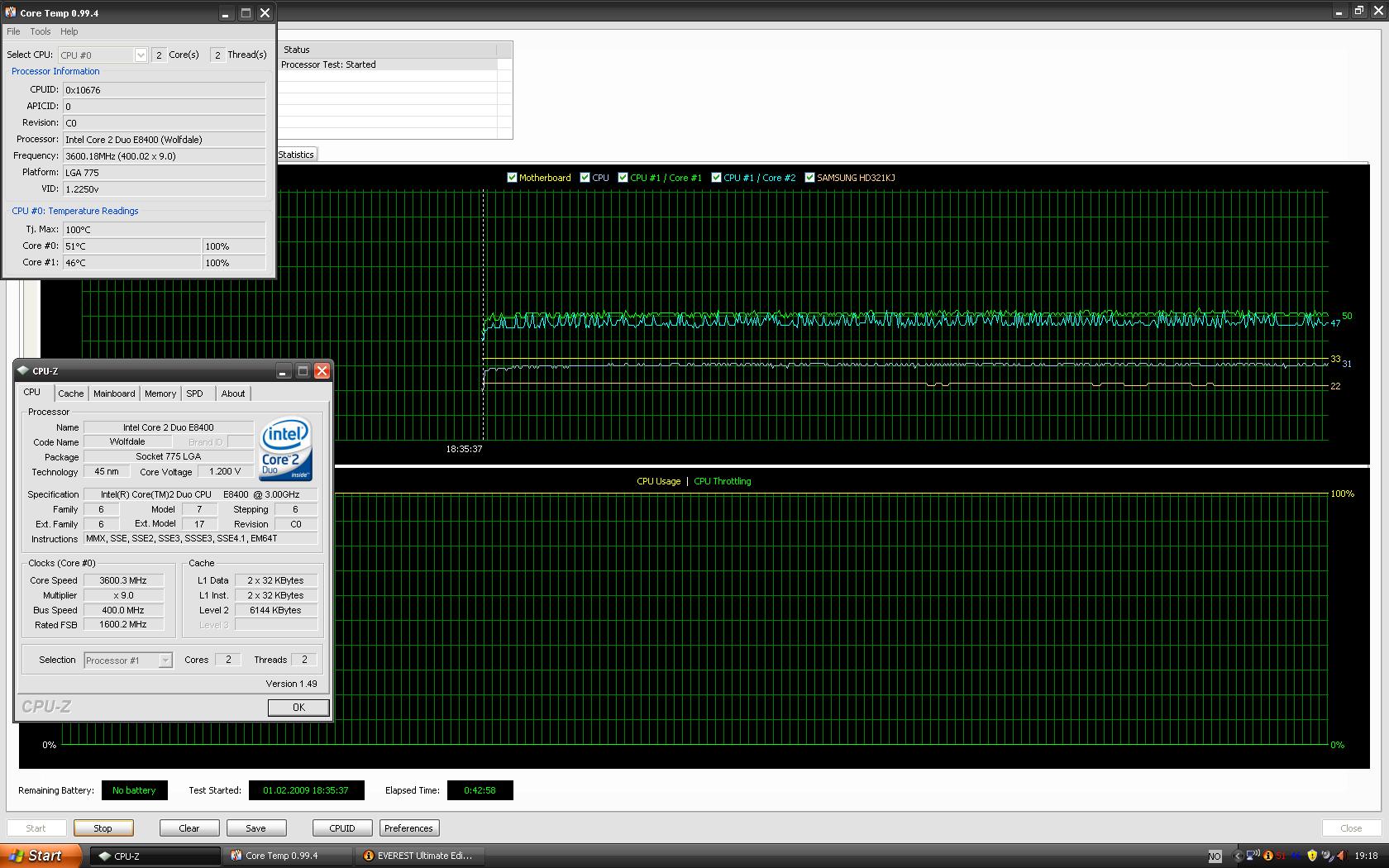Click the NO language indicator
The height and width of the screenshot is (868, 1389).
pos(1215,856)
